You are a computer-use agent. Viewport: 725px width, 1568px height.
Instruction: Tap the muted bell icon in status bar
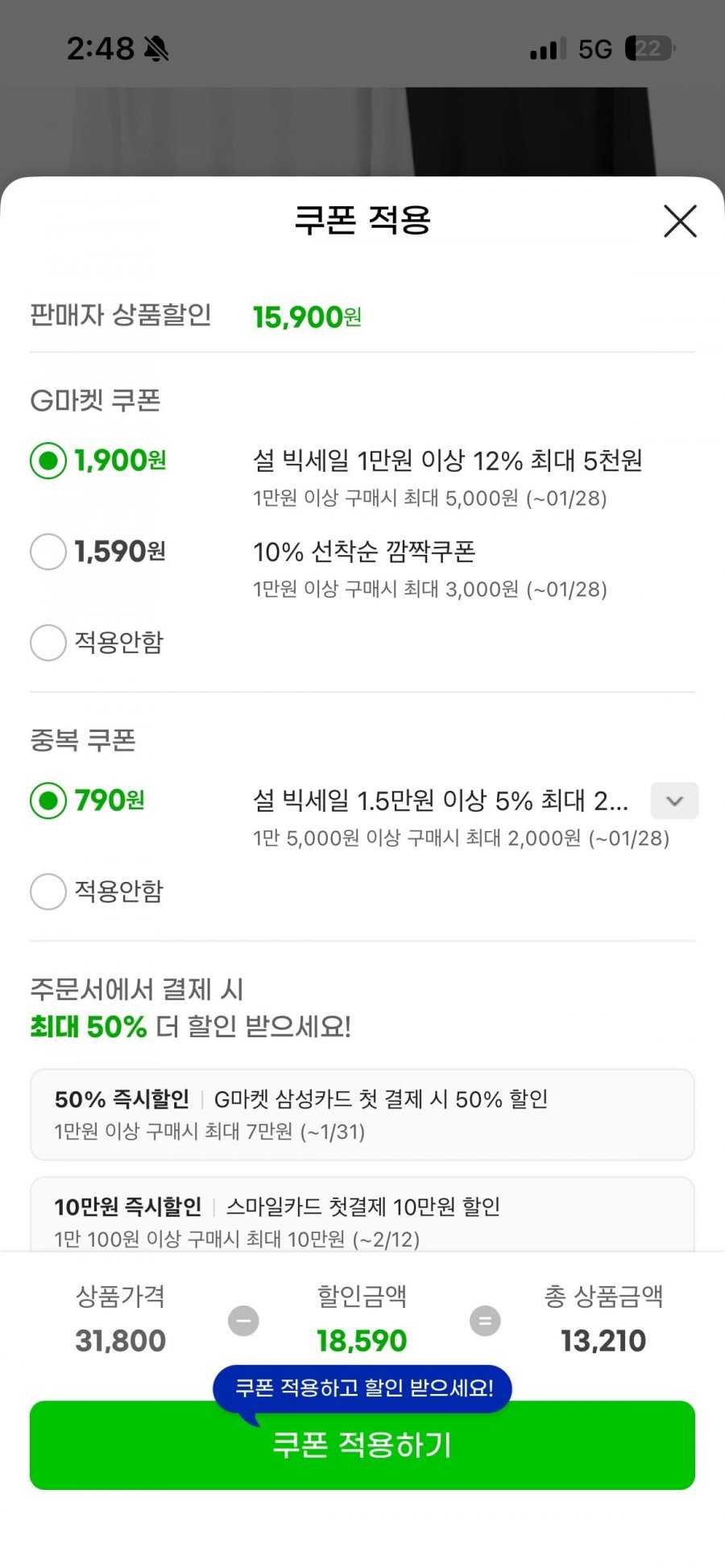coord(156,49)
